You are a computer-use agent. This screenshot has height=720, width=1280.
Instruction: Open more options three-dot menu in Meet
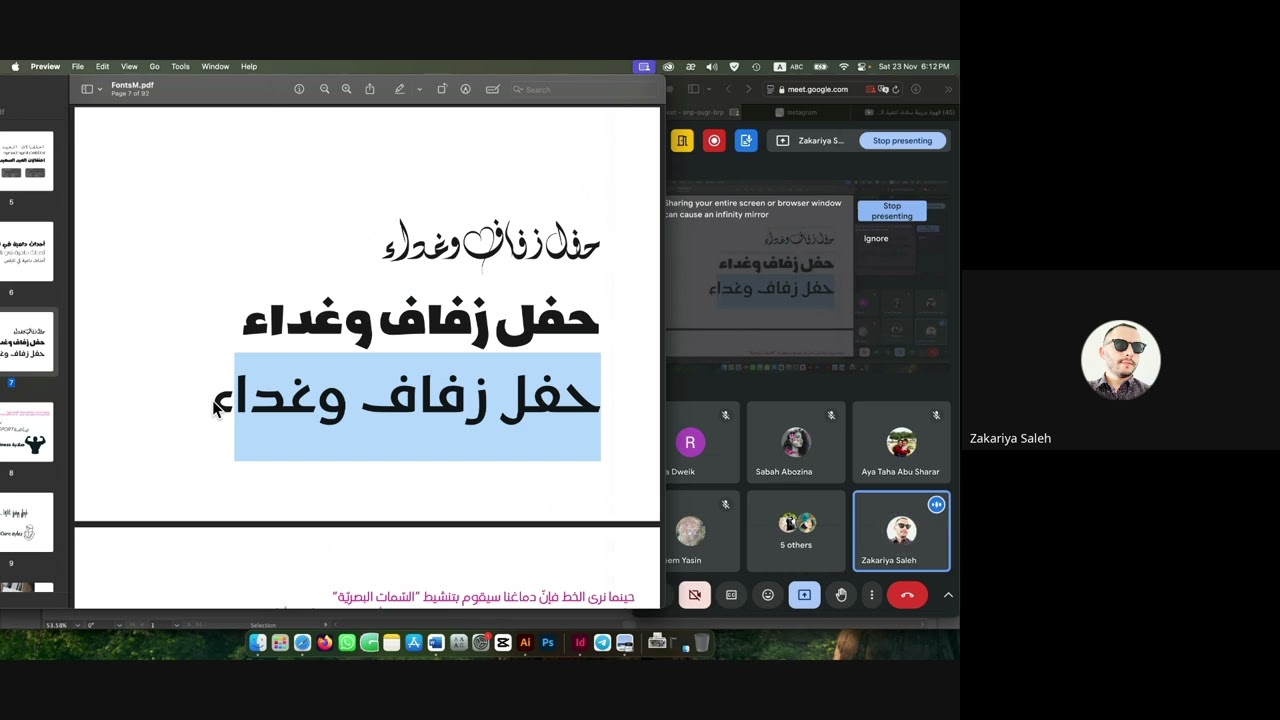pyautogui.click(x=871, y=595)
